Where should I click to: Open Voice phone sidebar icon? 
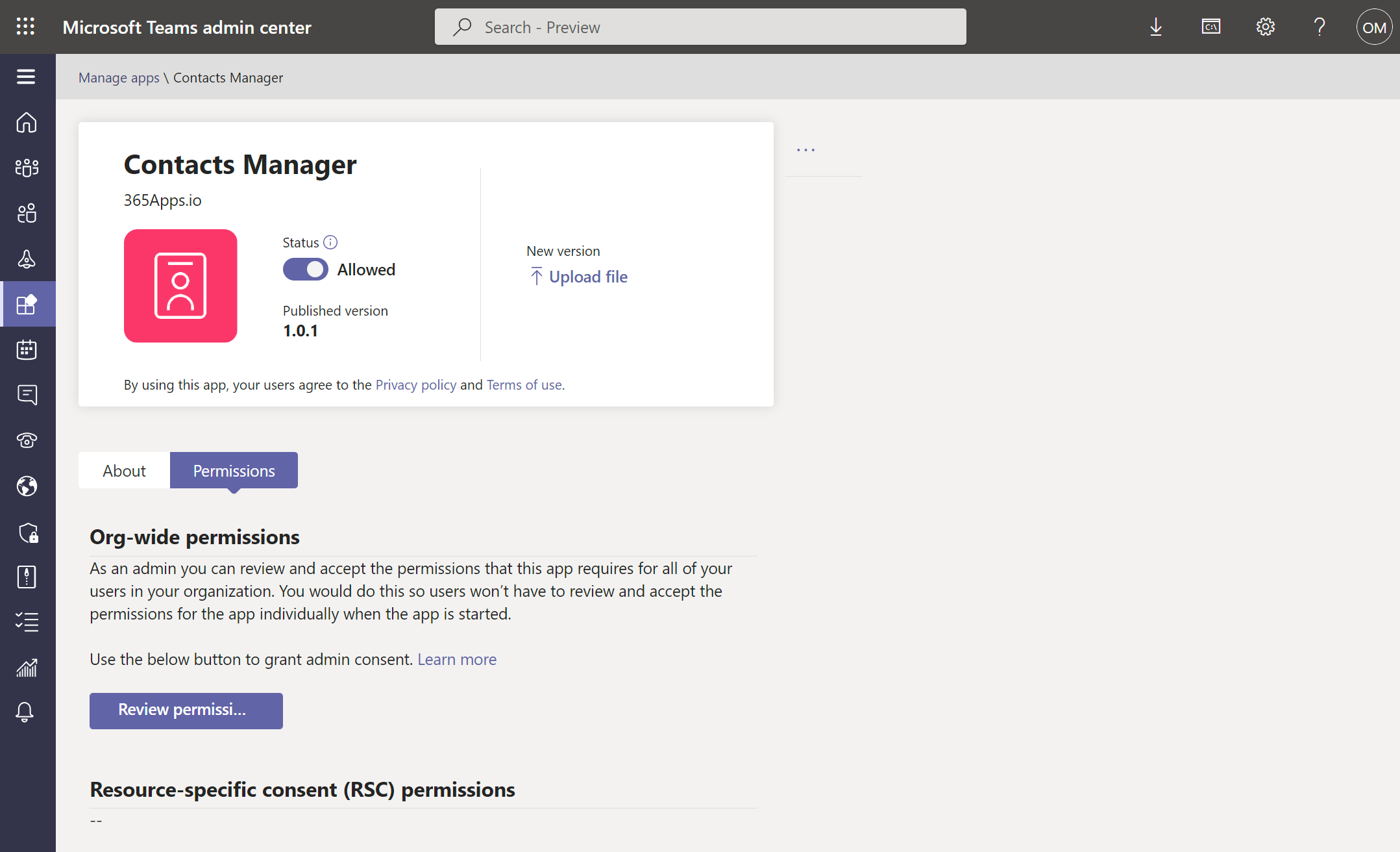[x=27, y=440]
